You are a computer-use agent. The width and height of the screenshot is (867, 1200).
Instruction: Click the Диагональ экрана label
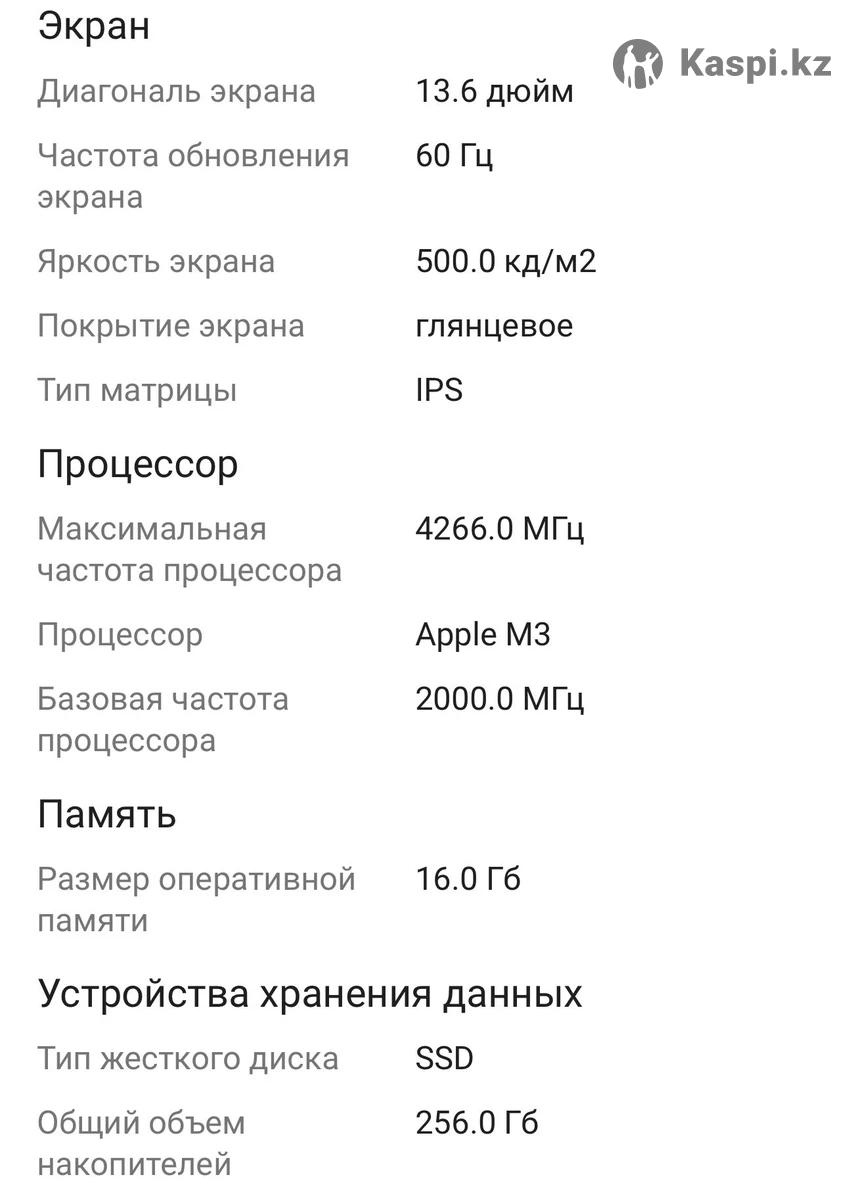click(177, 92)
